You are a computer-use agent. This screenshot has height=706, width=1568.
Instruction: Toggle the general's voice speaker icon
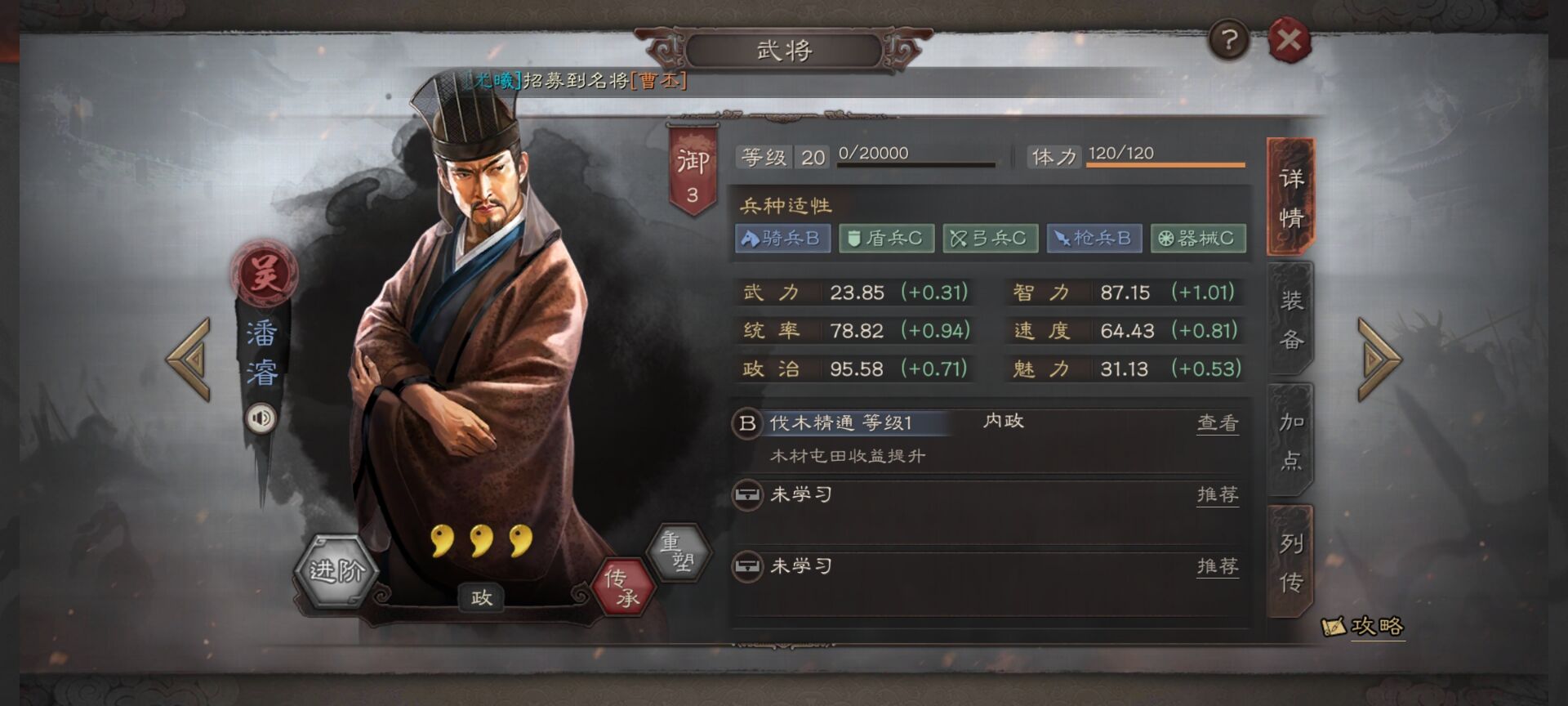tap(261, 418)
